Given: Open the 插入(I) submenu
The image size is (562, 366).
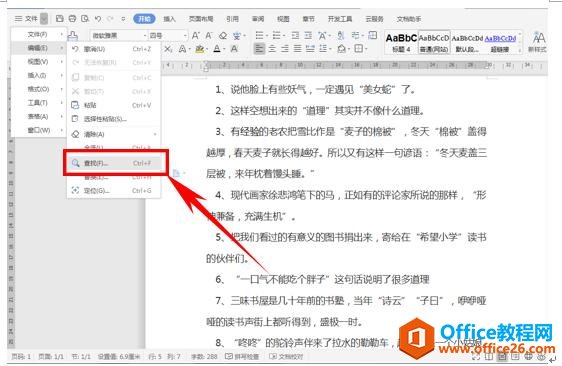Looking at the screenshot, I should point(38,75).
